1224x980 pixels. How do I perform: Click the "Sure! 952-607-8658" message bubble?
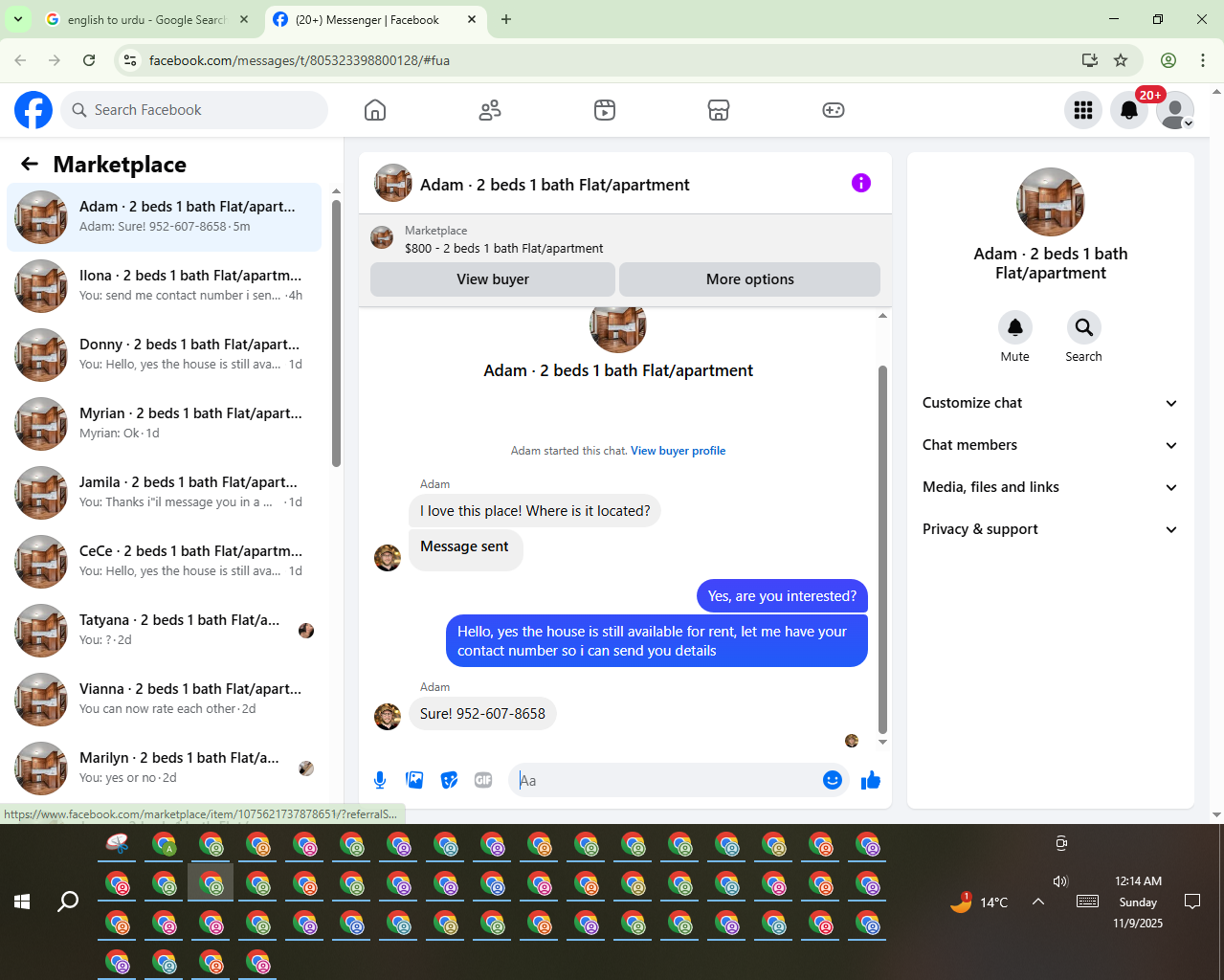pyautogui.click(x=482, y=714)
